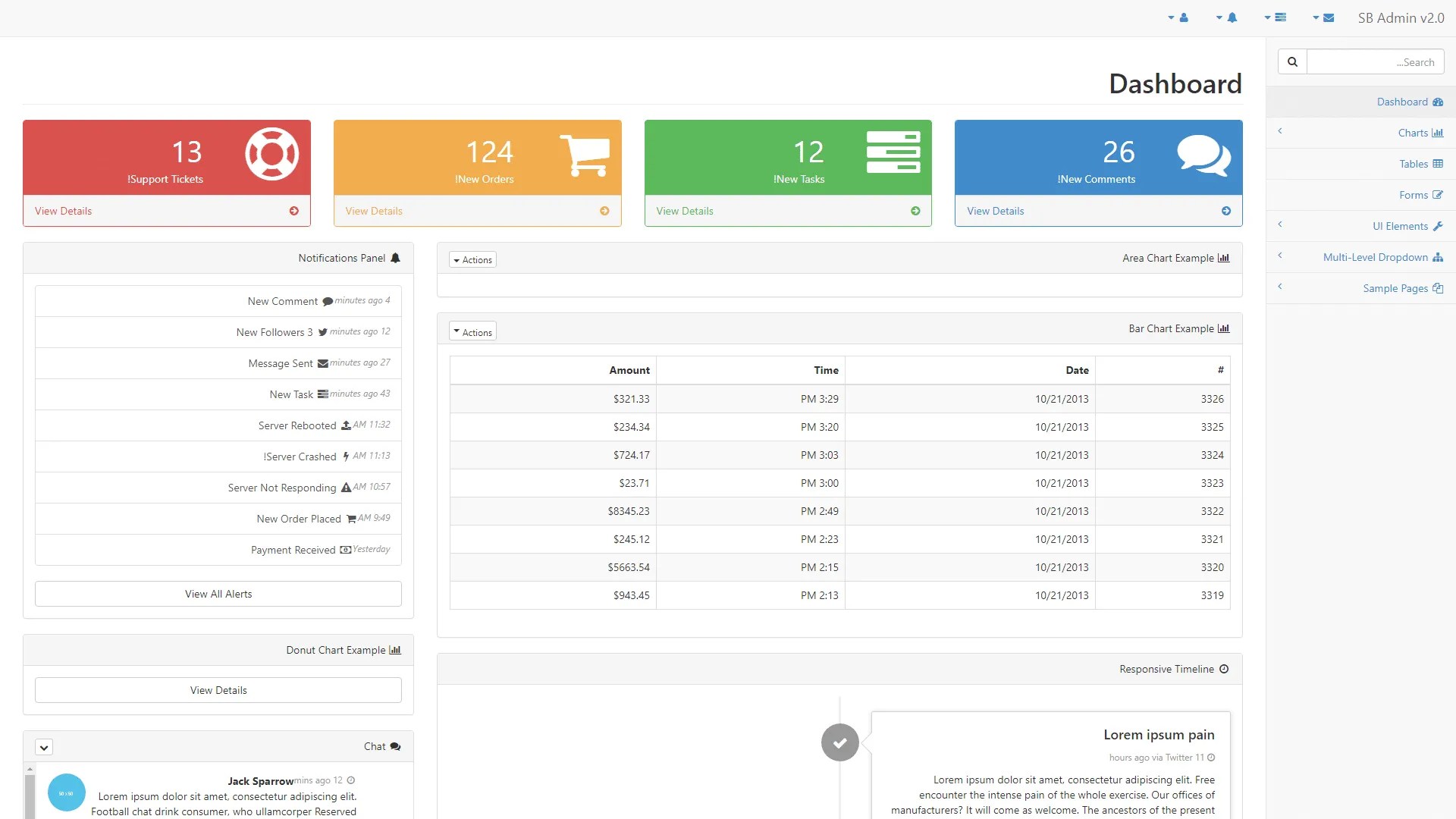The image size is (1456, 819).
Task: View Details of New Comments card
Action: (996, 211)
